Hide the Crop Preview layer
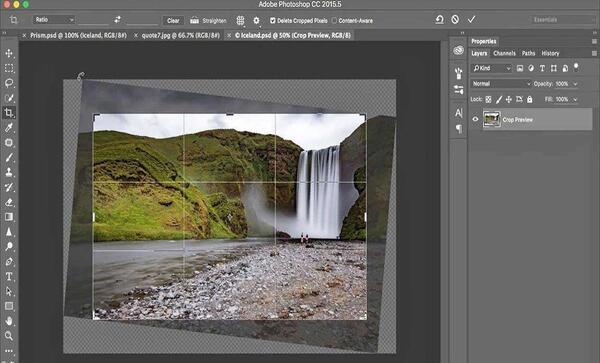Screen dimensions: 600x363 [475, 119]
